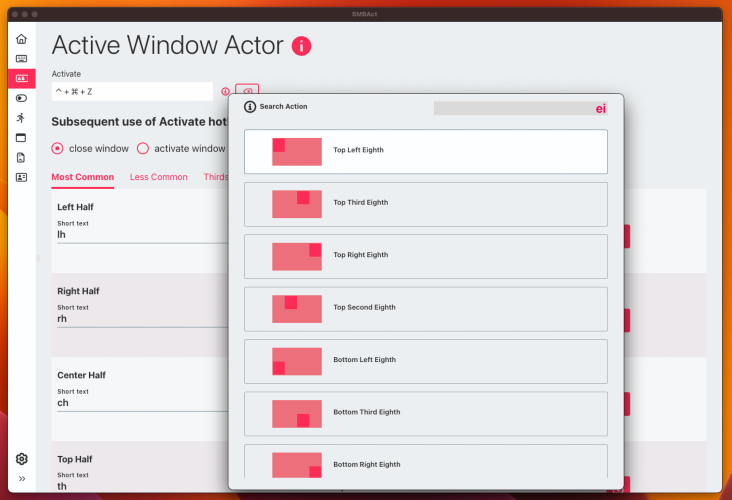Click the Top Left Eighth layout thumbnail
Viewport: 732px width, 500px height.
click(x=297, y=152)
